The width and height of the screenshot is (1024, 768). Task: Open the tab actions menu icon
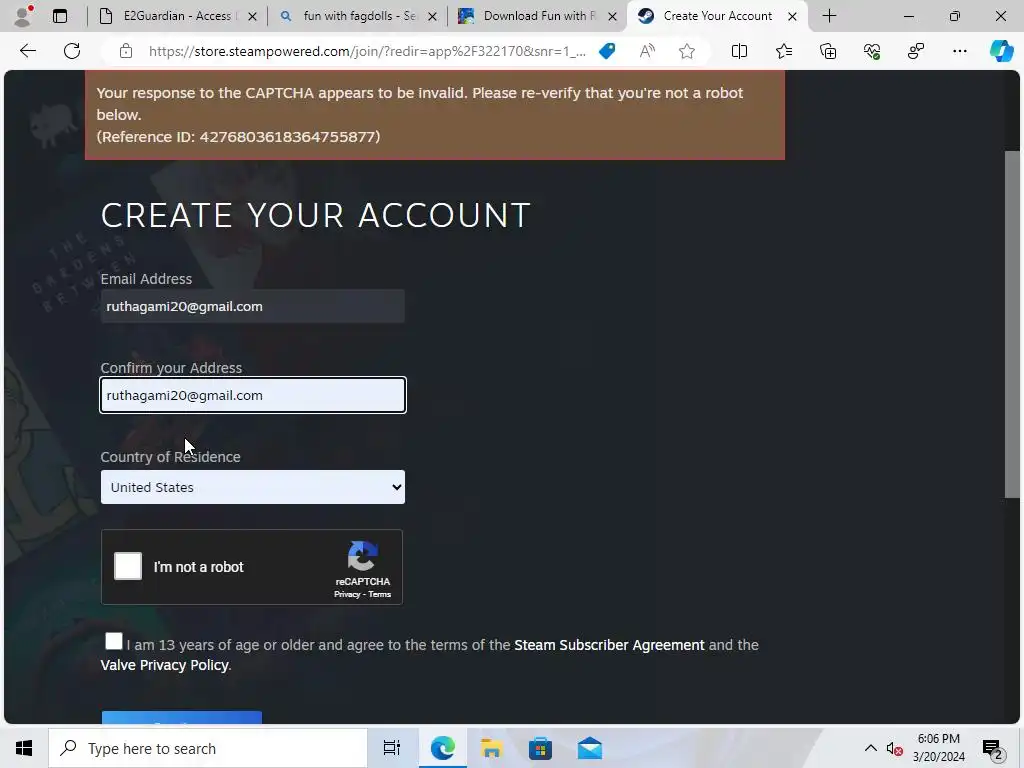(60, 16)
